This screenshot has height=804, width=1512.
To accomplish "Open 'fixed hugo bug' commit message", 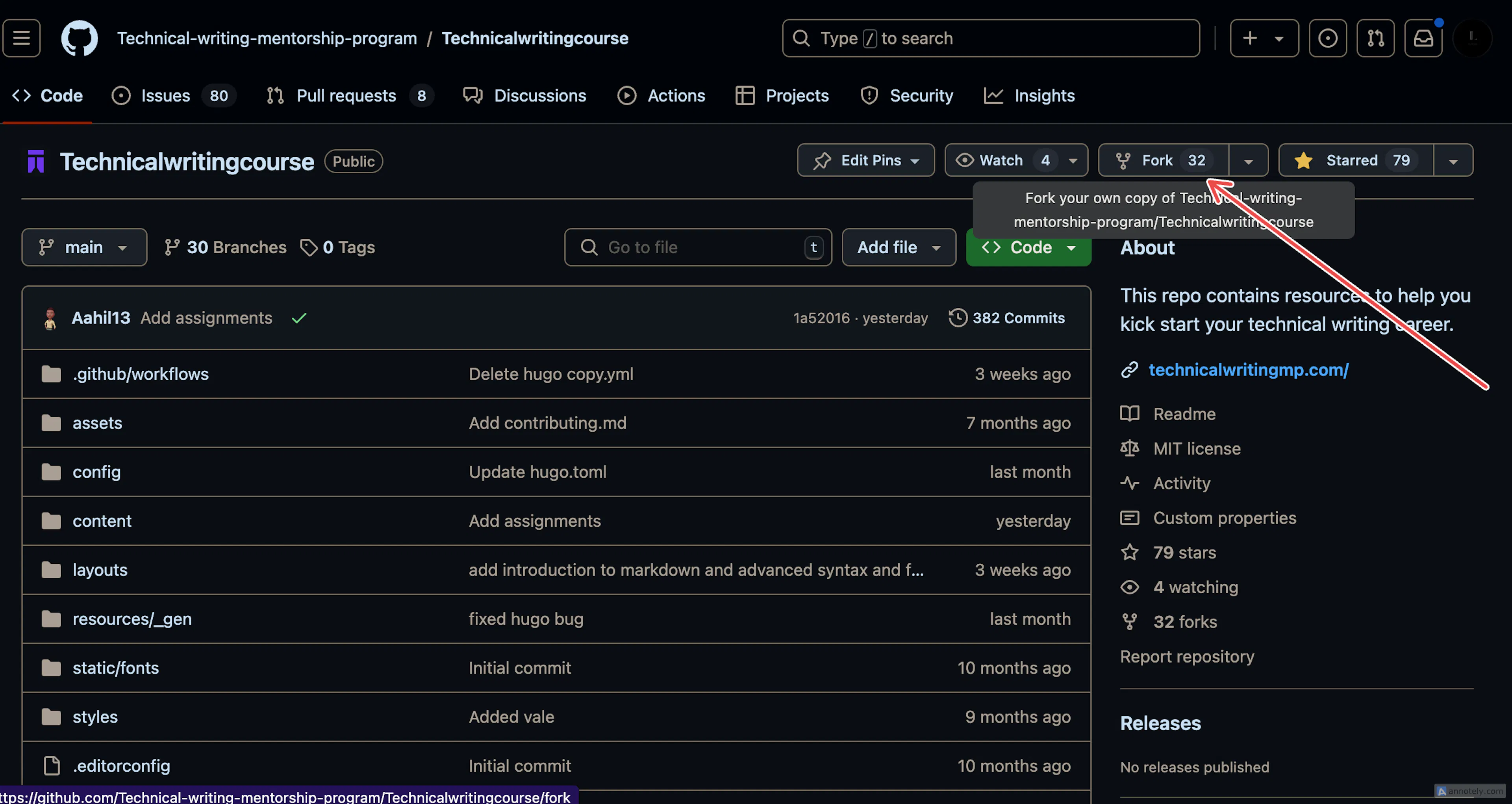I will (526, 619).
